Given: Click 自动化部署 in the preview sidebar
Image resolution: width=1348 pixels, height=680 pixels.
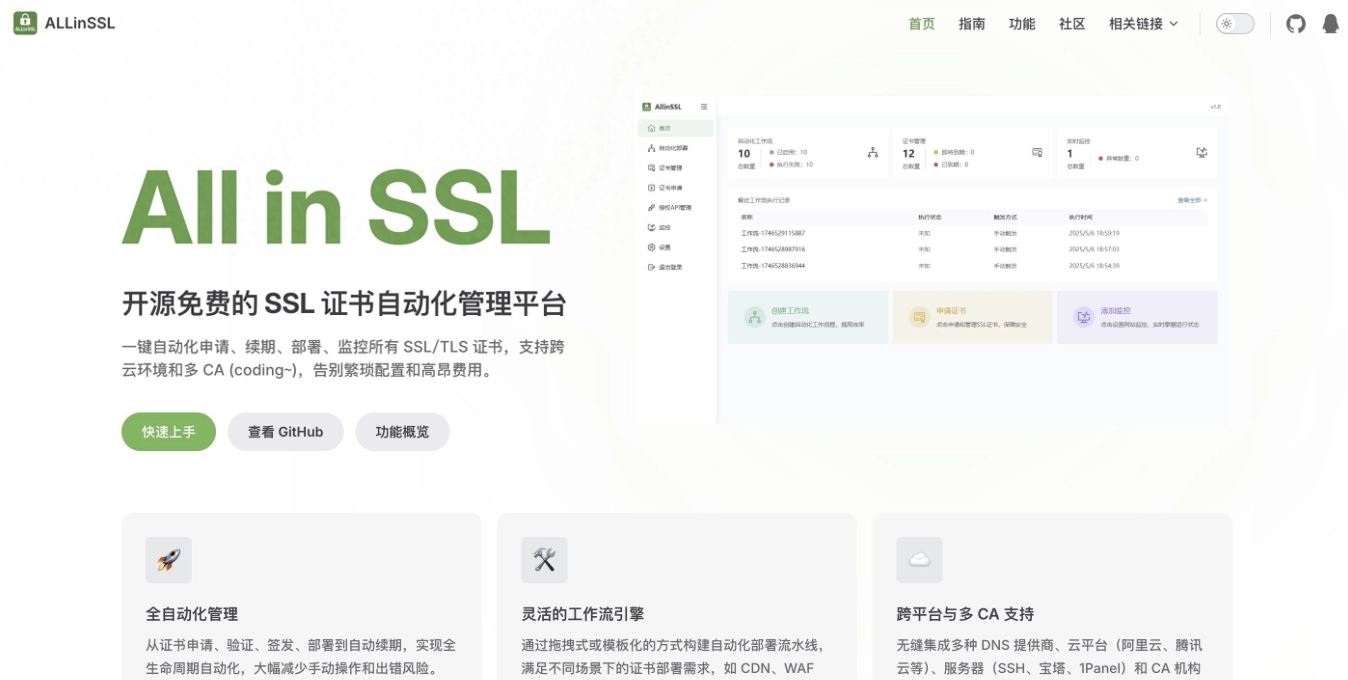Looking at the screenshot, I should point(675,148).
